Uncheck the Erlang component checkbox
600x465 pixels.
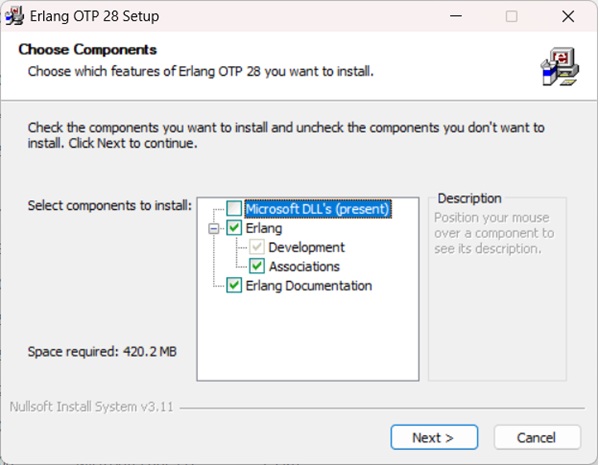234,228
